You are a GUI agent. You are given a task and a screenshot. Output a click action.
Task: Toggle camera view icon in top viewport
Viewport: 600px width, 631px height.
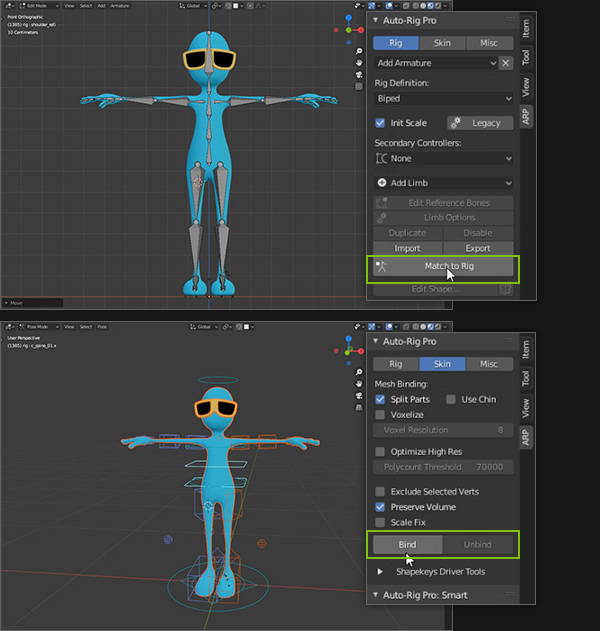(x=359, y=74)
